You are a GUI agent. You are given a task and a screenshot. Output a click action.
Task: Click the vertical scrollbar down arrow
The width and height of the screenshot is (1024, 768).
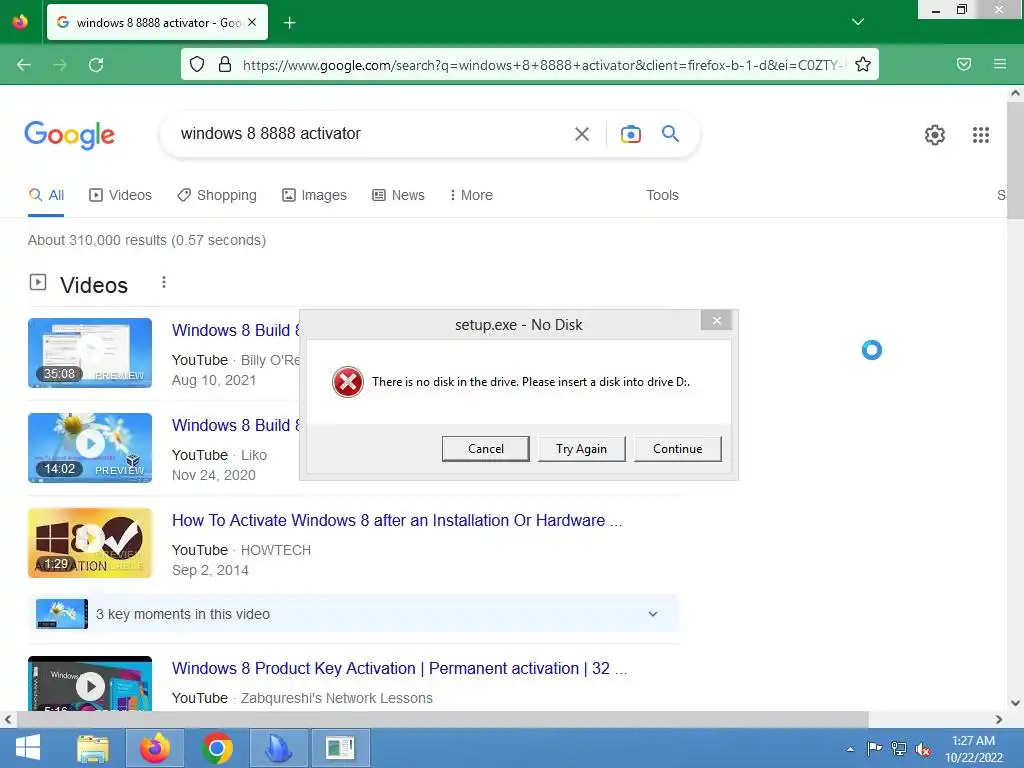1015,703
